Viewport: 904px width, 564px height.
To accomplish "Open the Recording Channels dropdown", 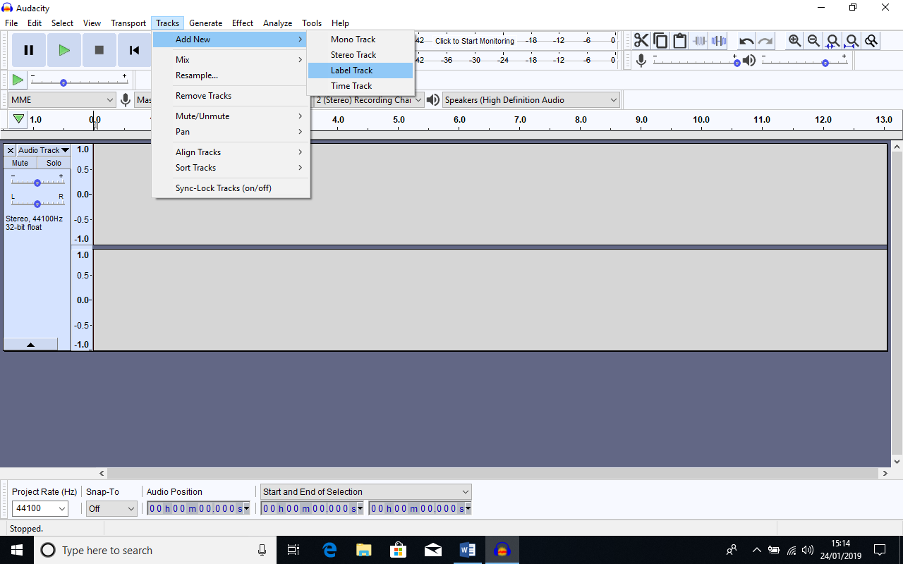I will click(x=369, y=100).
